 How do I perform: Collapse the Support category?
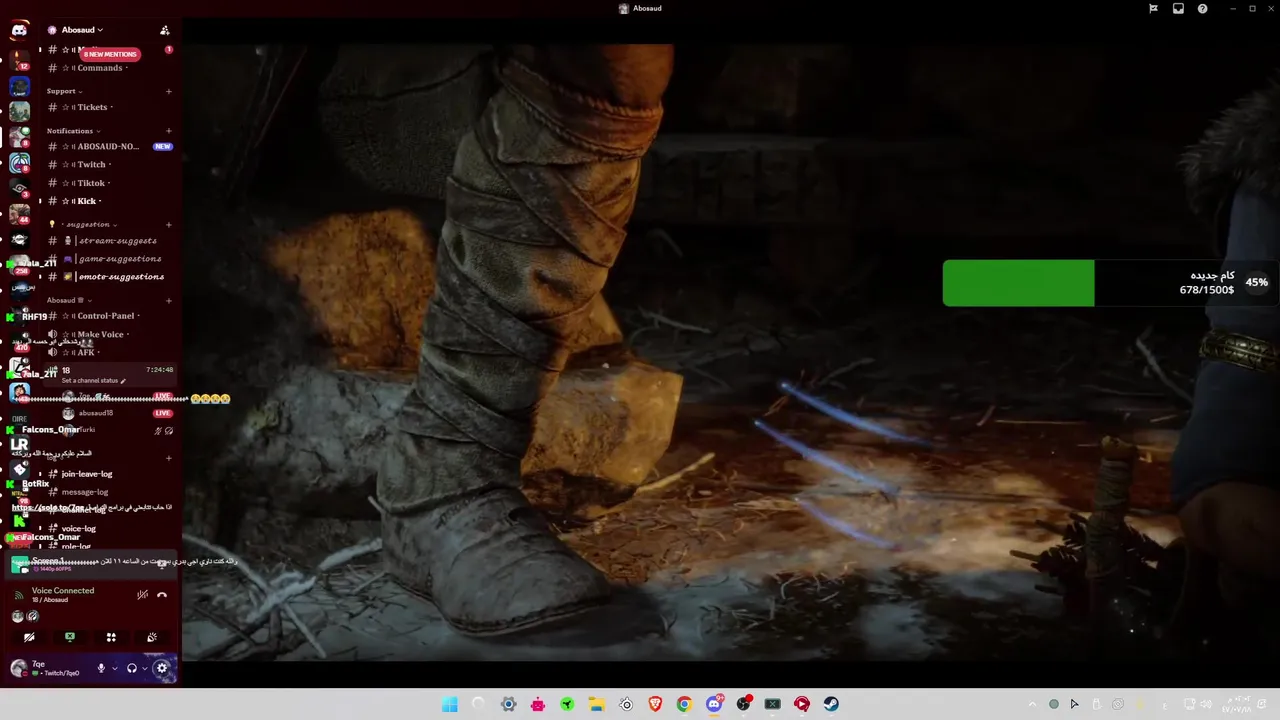point(64,91)
